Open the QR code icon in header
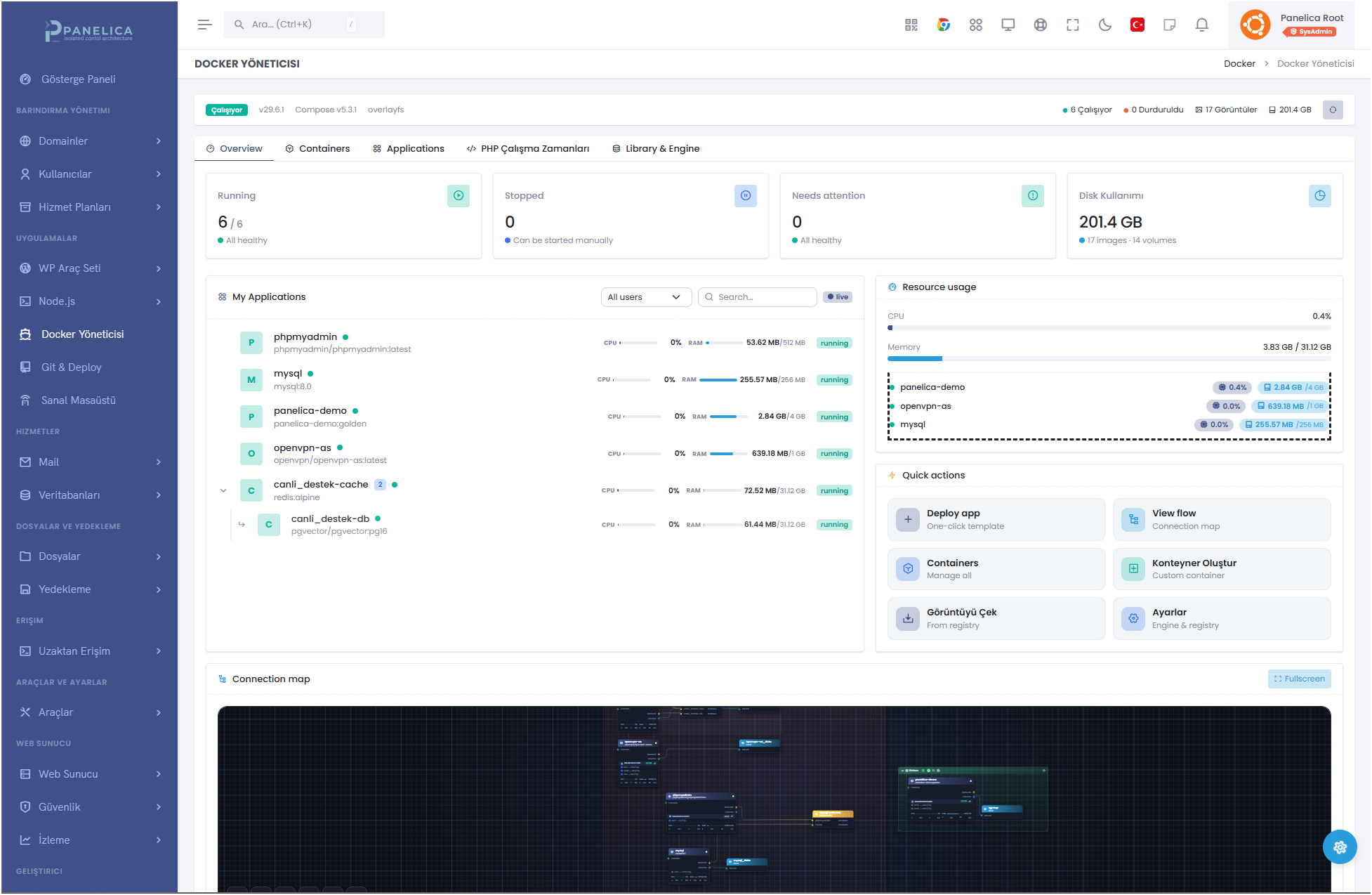The width and height of the screenshot is (1372, 895). [x=911, y=25]
